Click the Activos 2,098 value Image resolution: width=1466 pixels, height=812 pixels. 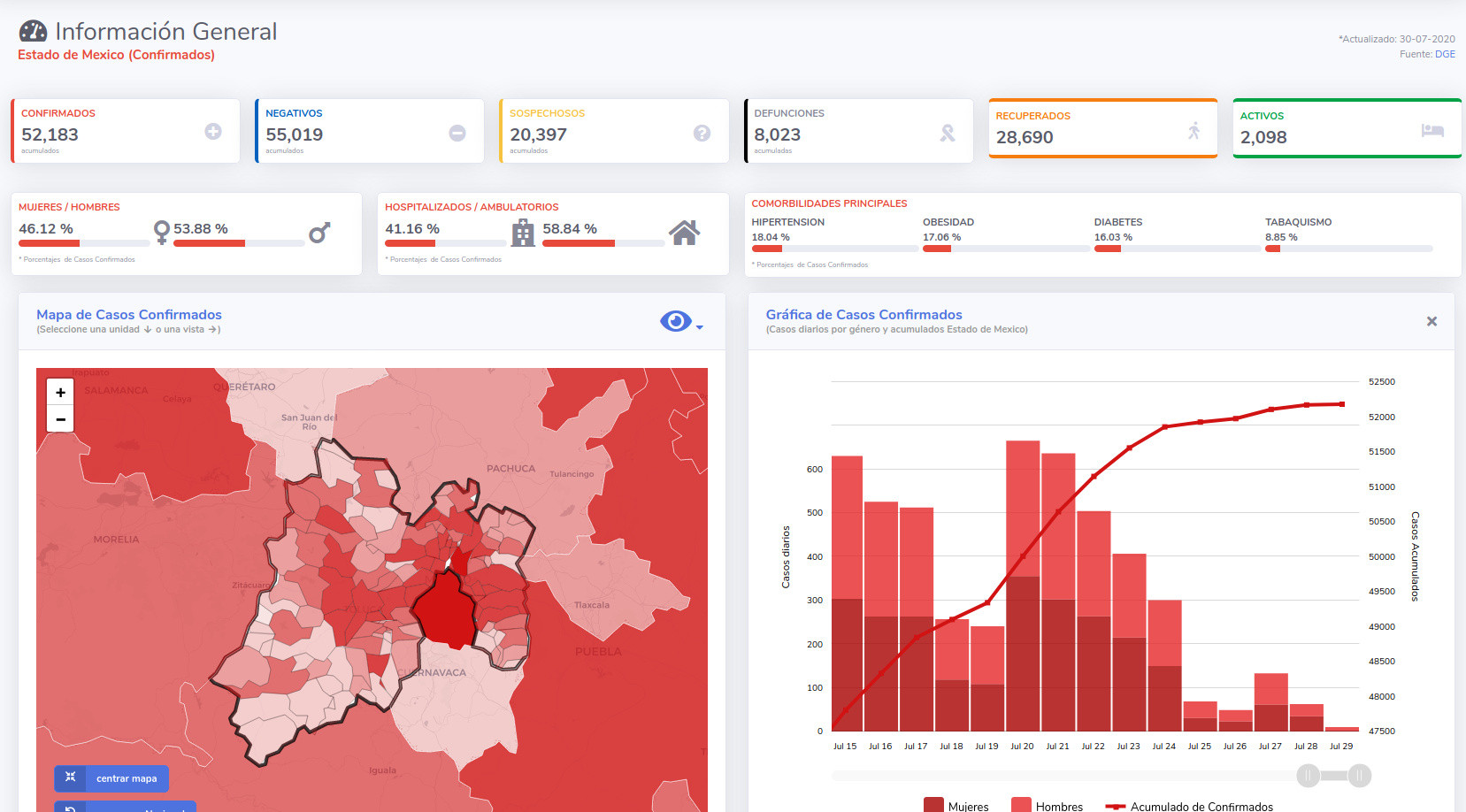coord(1263,137)
